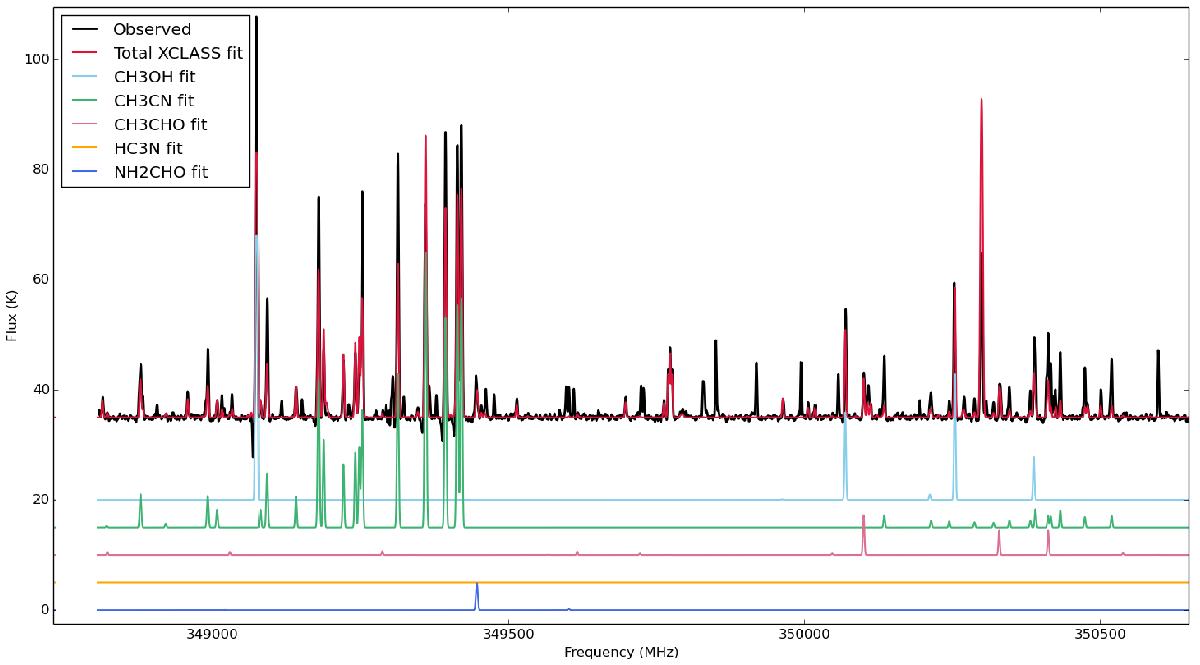This screenshot has width=1200, height=665.
Task: Click the tall red fit peak near 350300 MHz
Action: (x=981, y=102)
